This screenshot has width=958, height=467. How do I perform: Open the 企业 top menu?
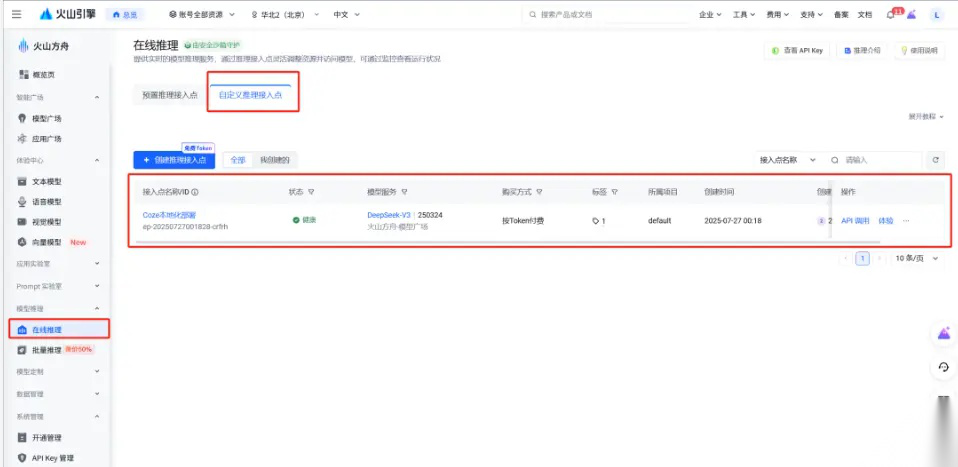(x=710, y=15)
